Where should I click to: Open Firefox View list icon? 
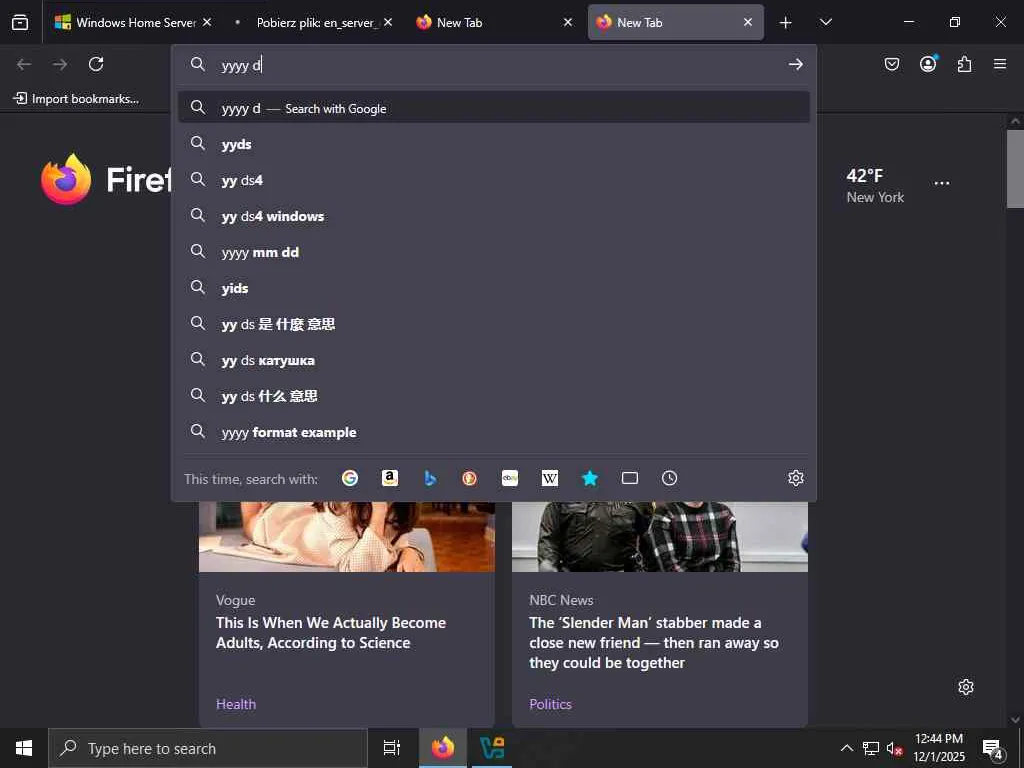point(20,22)
